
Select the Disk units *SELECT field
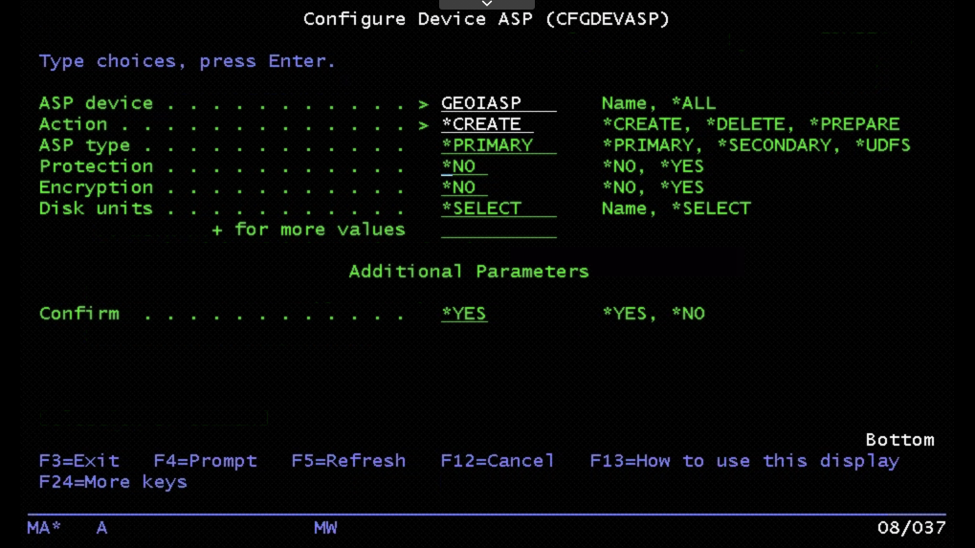click(499, 209)
